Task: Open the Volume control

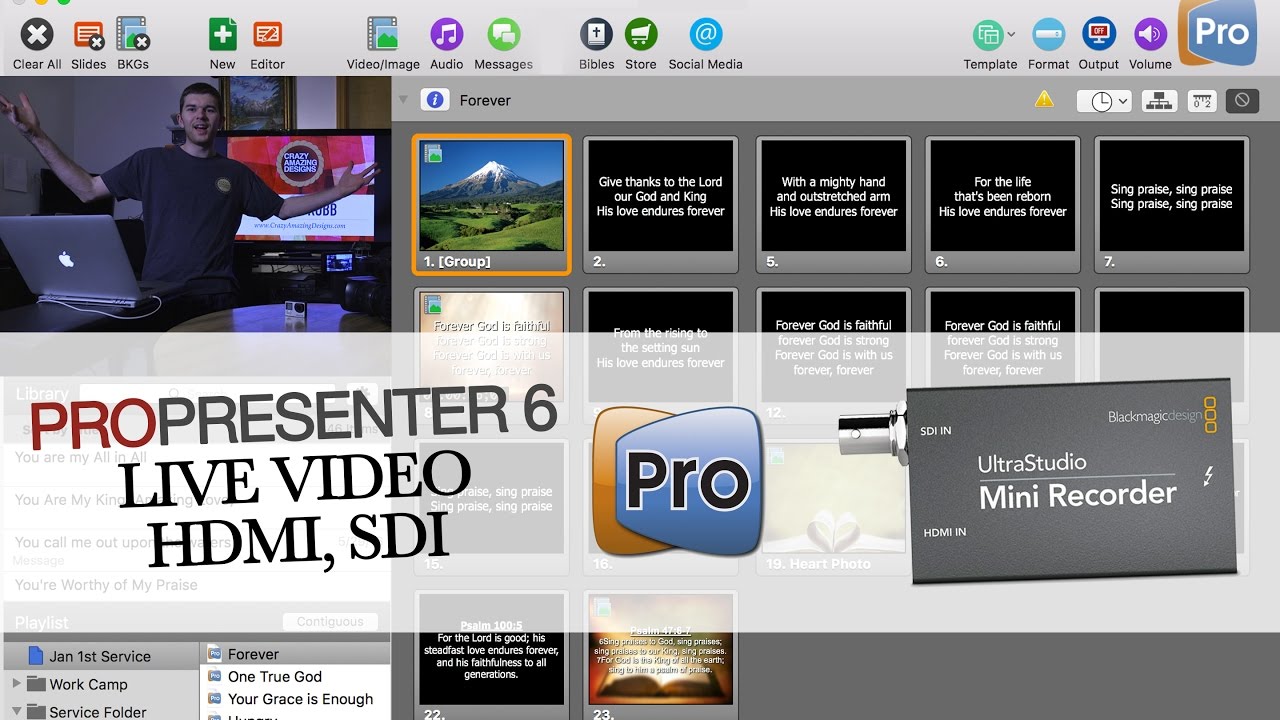Action: tap(1150, 35)
